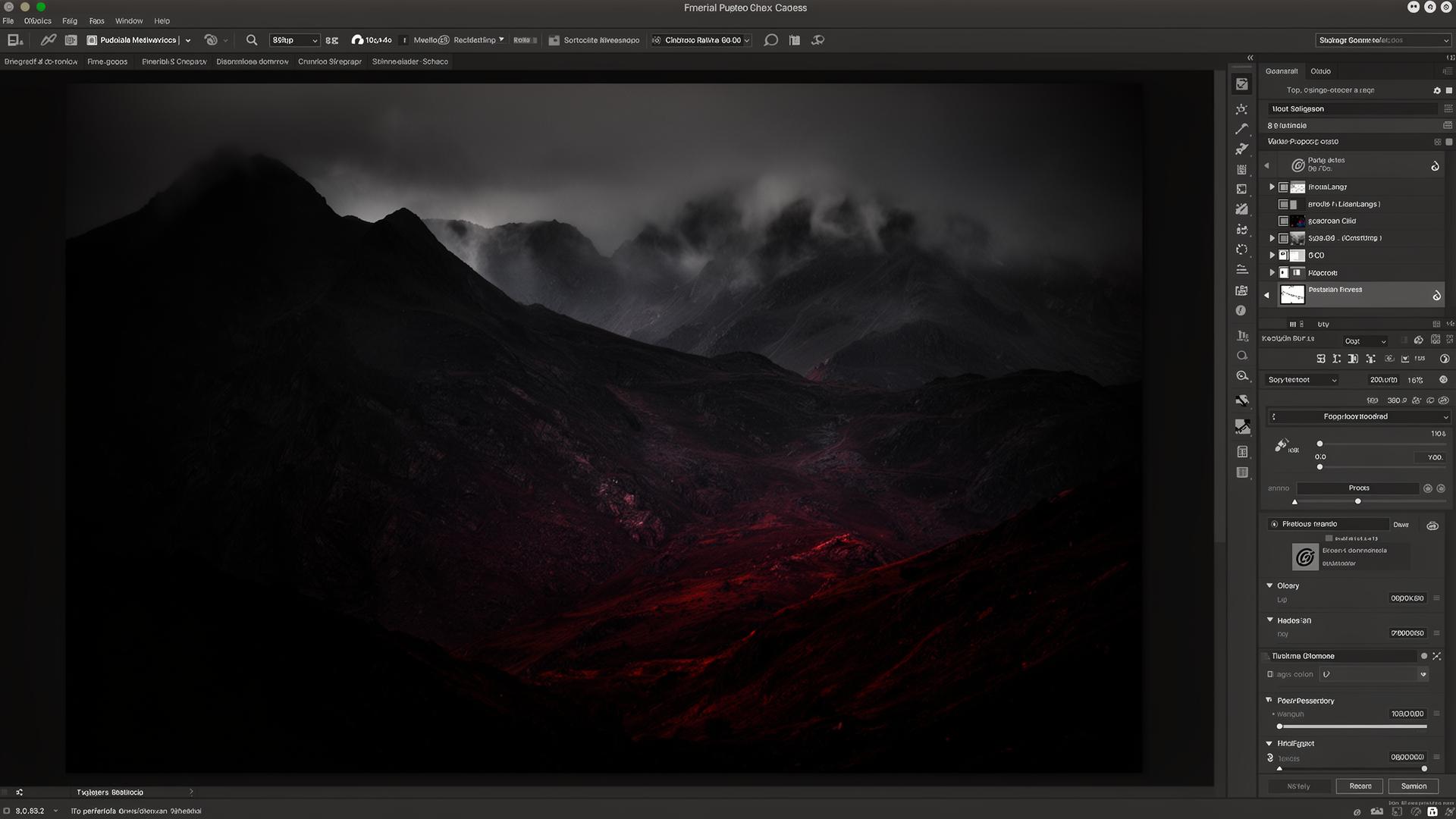Viewport: 1456px width, 819px height.
Task: Select the brush tool in the right tool strip
Action: tap(1241, 130)
